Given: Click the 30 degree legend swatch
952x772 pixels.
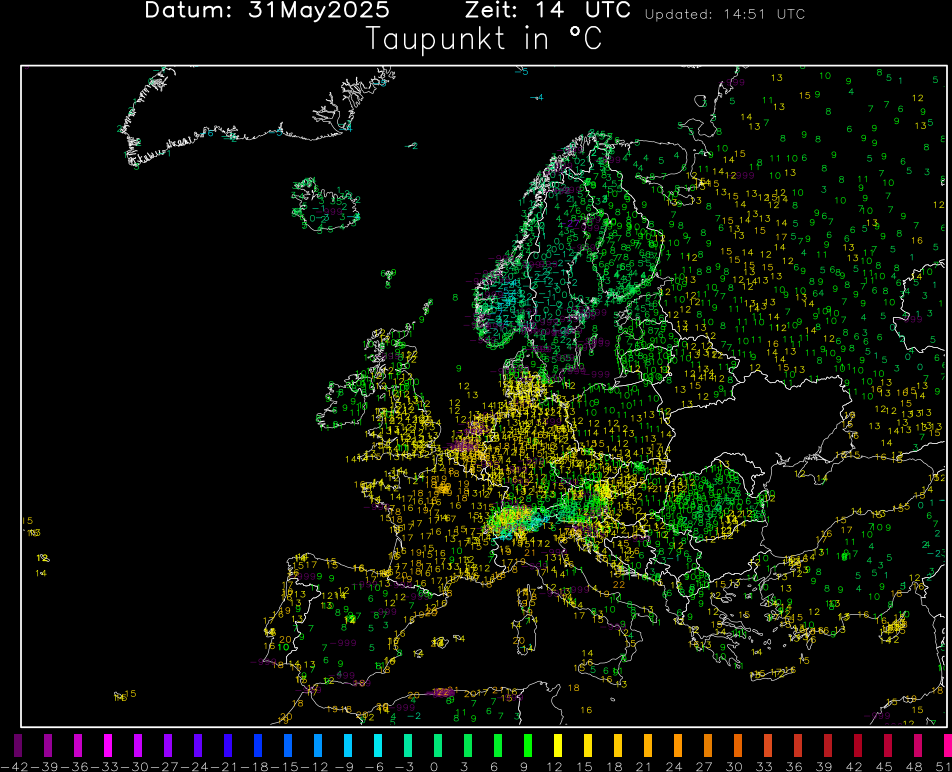Looking at the screenshot, I should click(738, 745).
